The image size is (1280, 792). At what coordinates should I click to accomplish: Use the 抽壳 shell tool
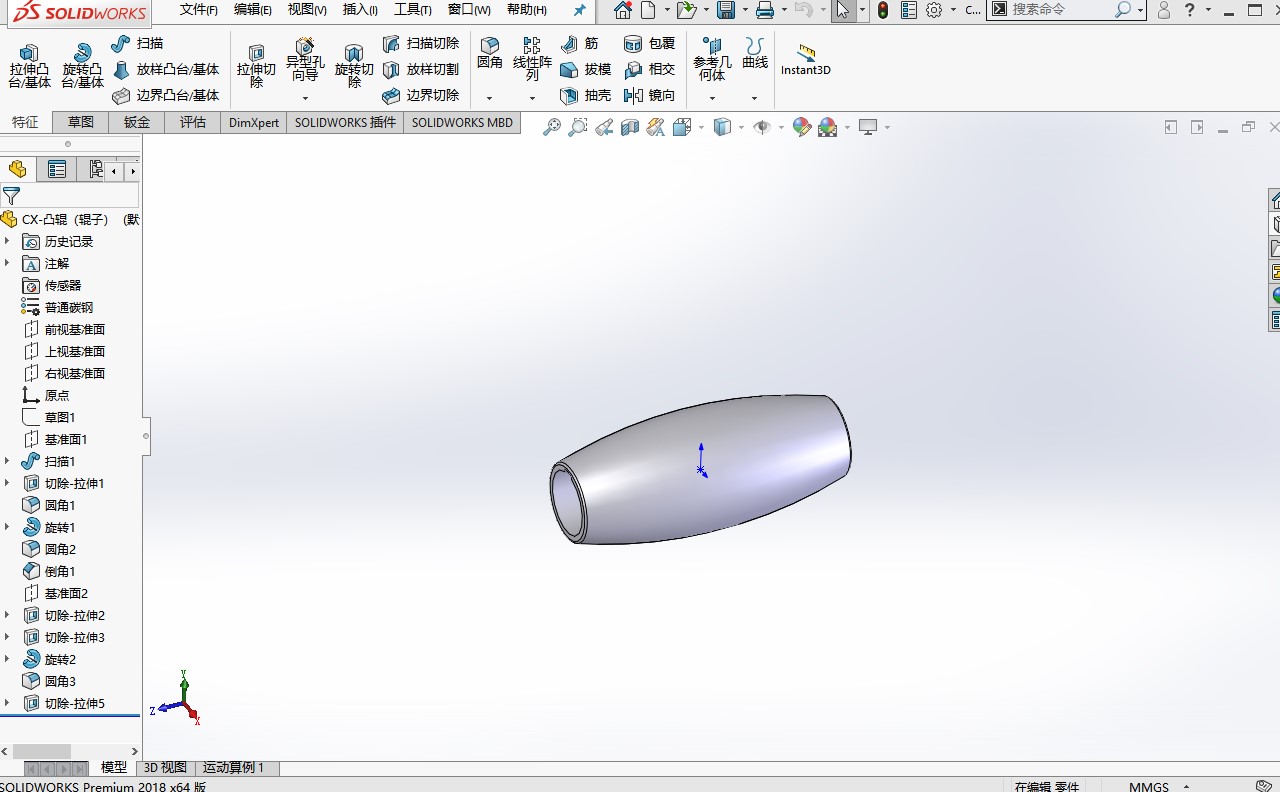[x=585, y=96]
